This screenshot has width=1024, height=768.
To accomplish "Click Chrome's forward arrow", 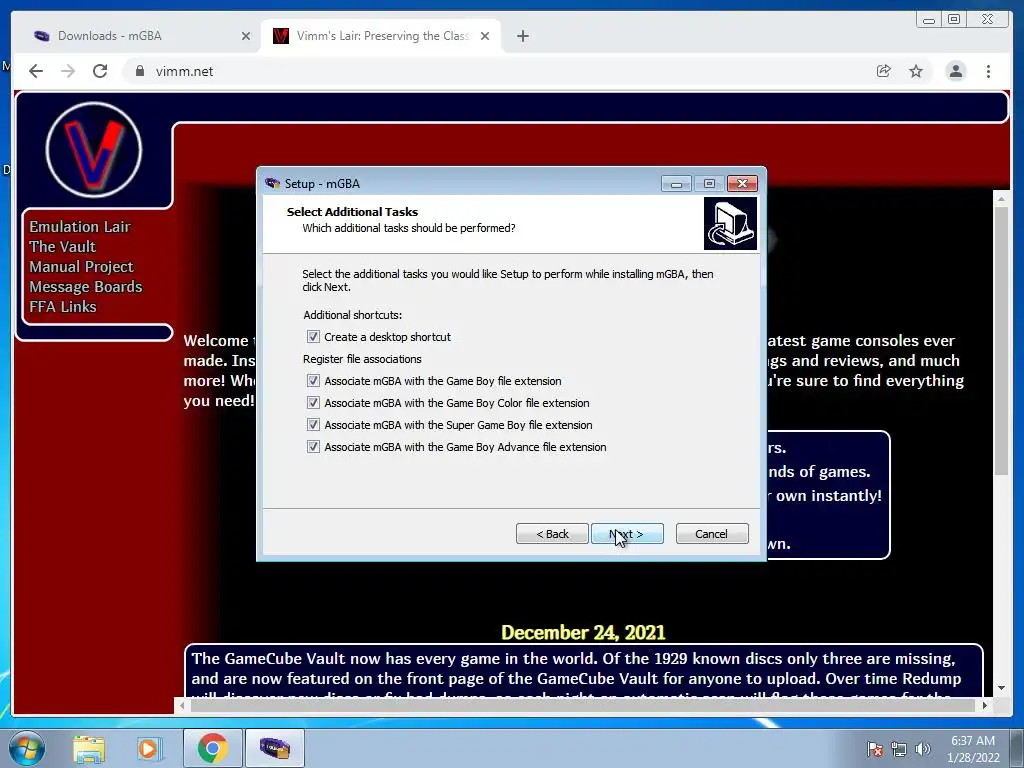I will 68,71.
